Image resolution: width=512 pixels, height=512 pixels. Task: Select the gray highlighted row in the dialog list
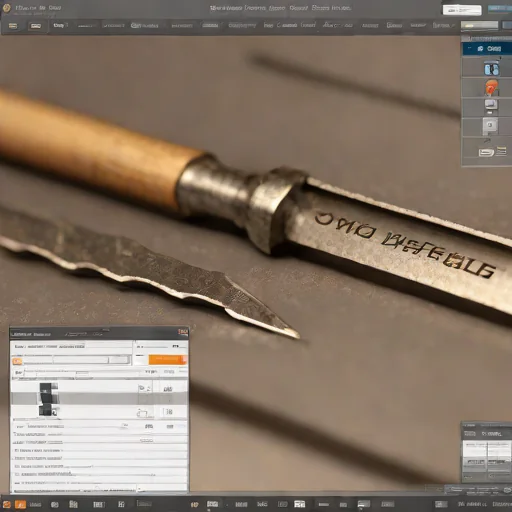click(x=99, y=399)
